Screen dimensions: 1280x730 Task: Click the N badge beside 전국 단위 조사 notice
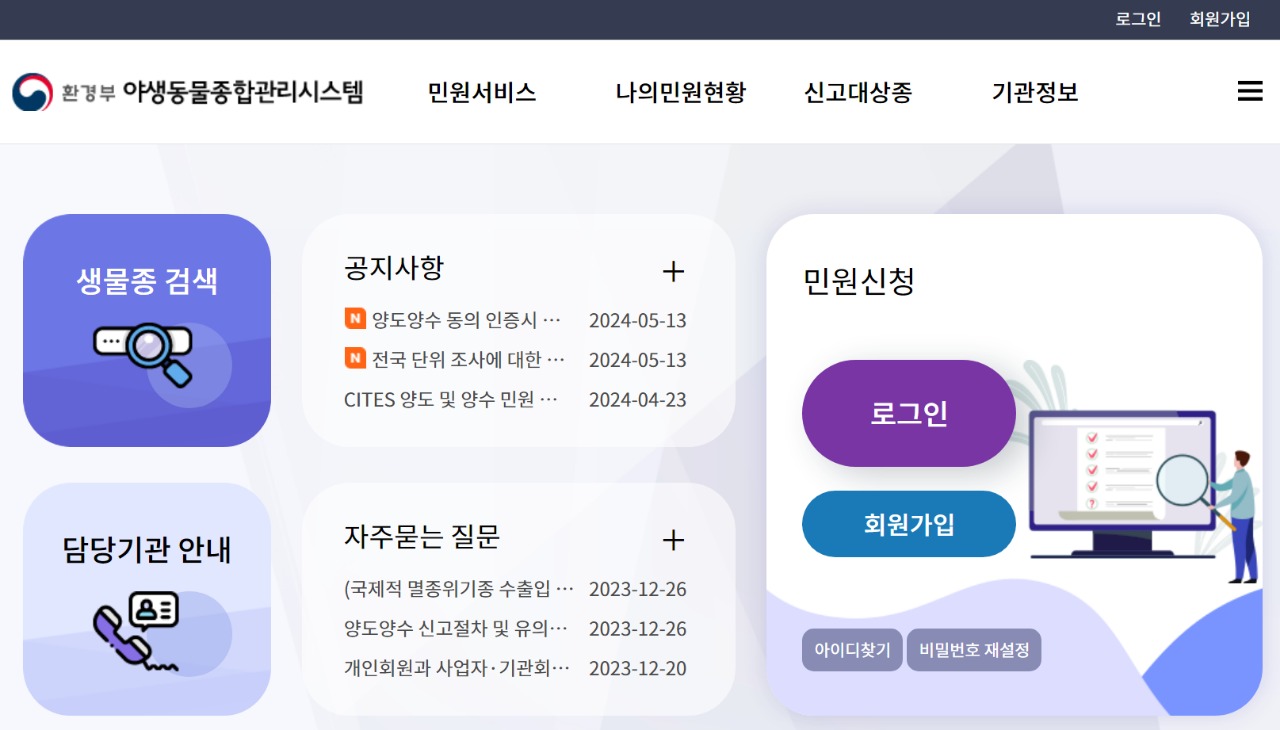[x=355, y=358]
